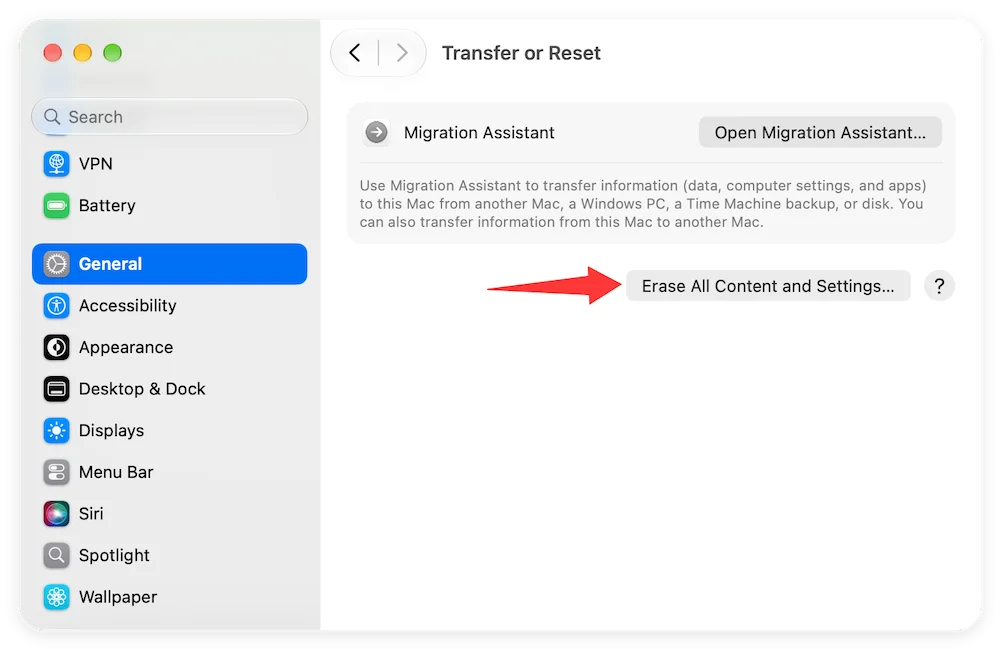The width and height of the screenshot is (1000, 649).
Task: Click the Spotlight magnifier icon
Action: coord(56,555)
